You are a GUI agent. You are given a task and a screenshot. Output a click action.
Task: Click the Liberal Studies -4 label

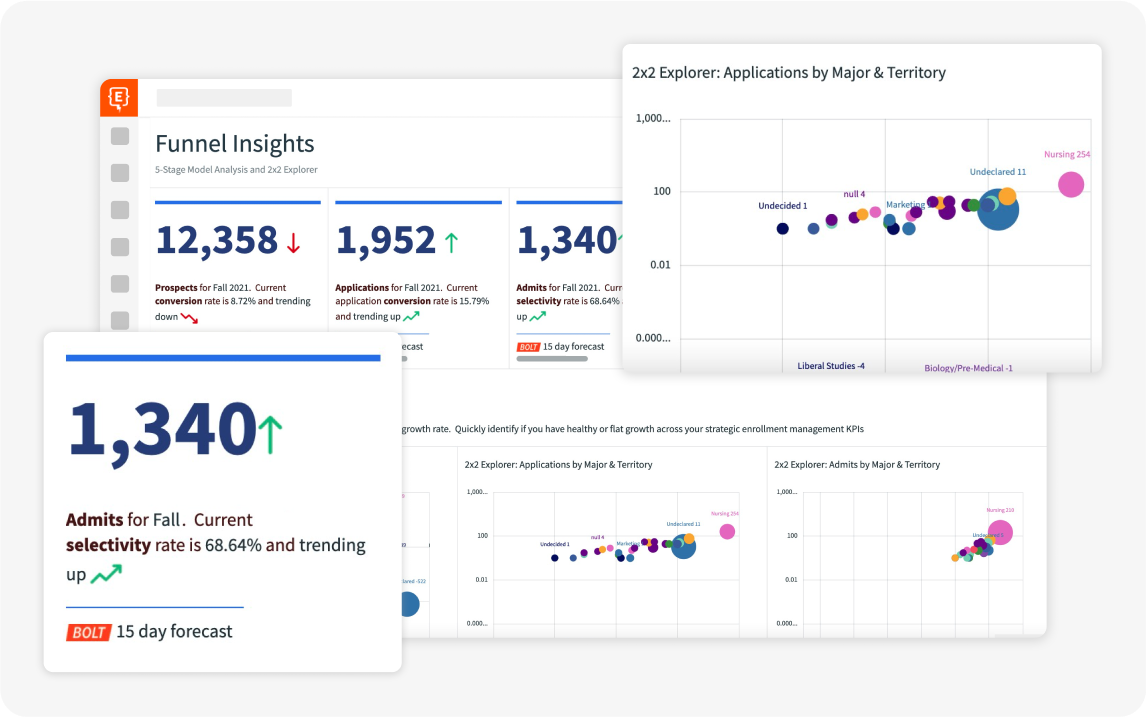pos(831,365)
